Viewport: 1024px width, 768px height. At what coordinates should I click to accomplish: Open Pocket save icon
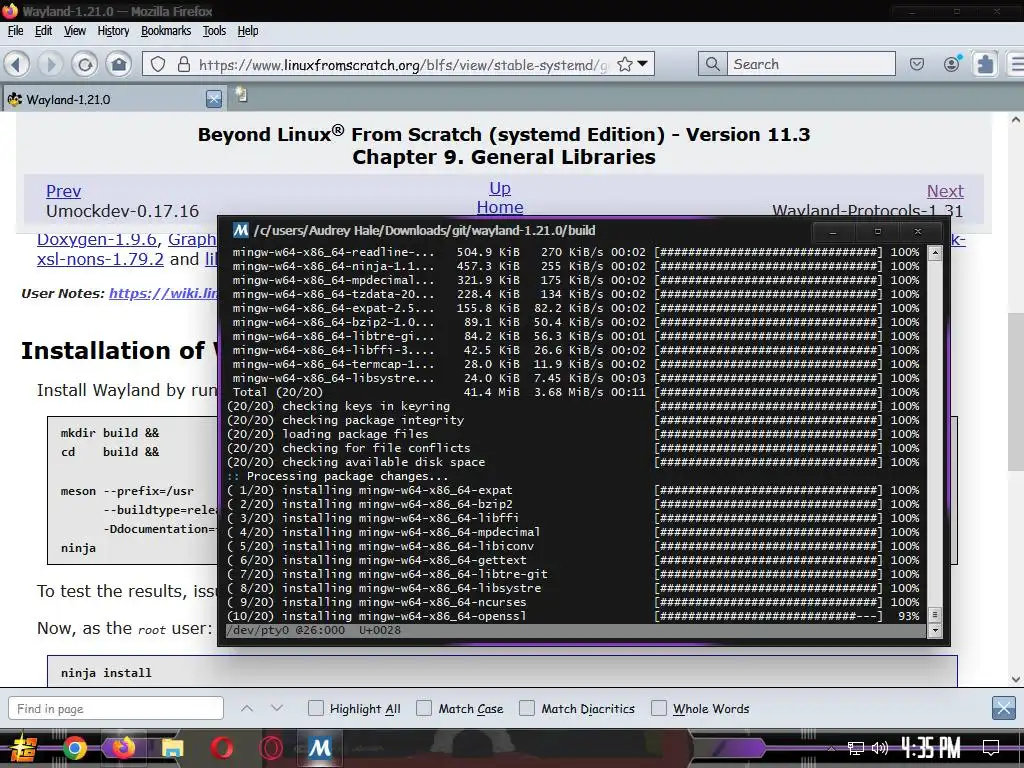pyautogui.click(x=917, y=64)
